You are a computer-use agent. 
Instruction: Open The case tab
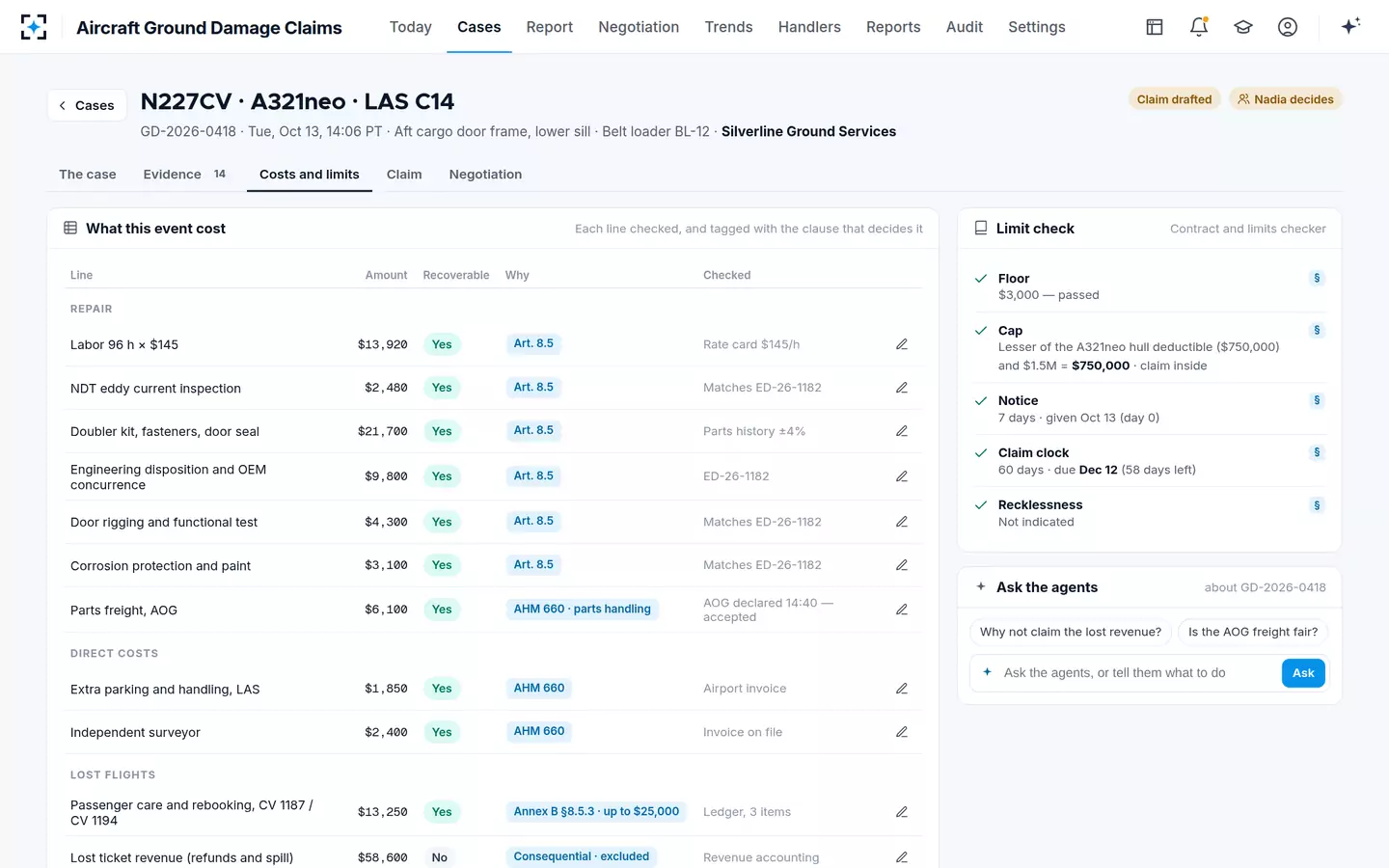click(x=88, y=175)
